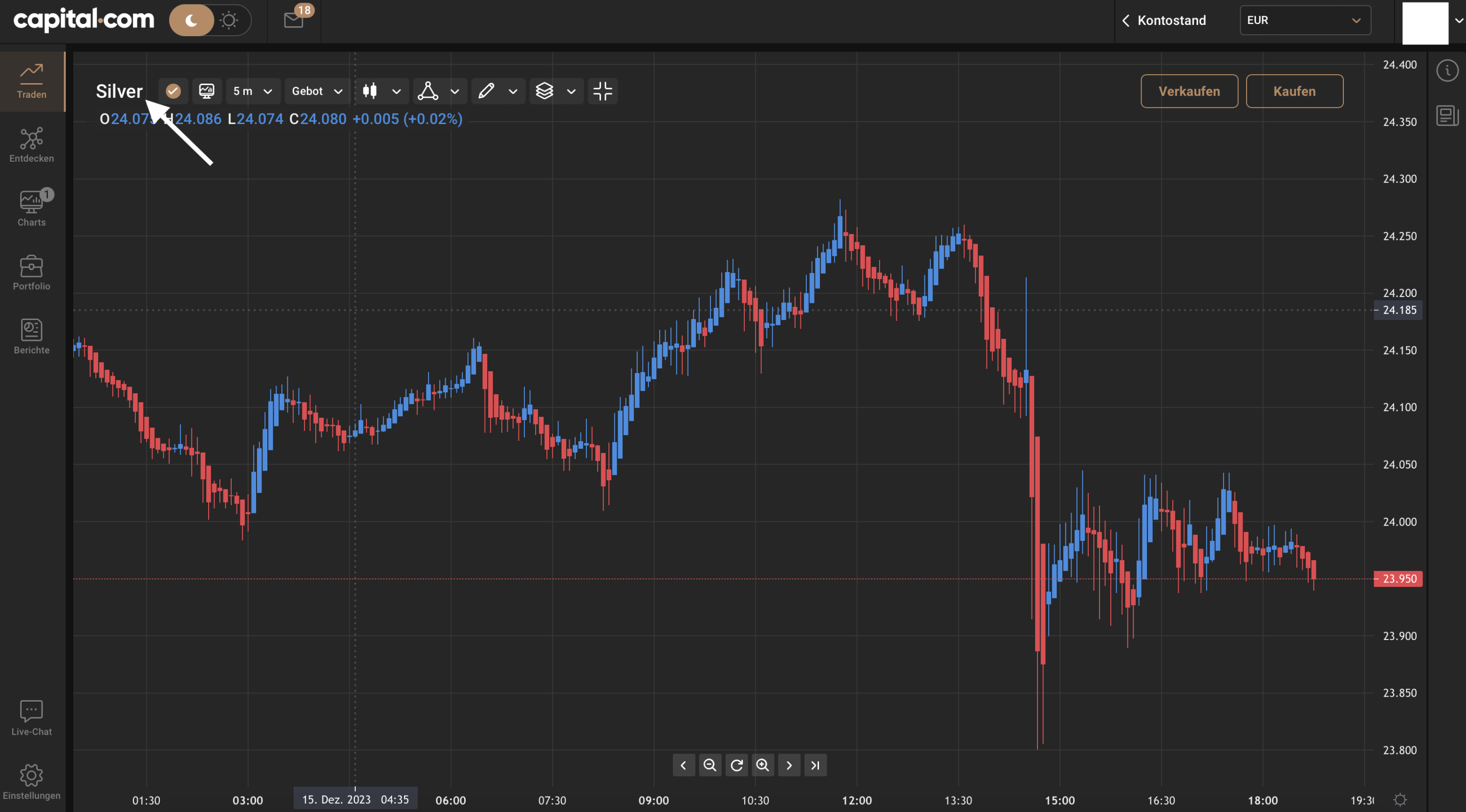Screen dimensions: 1466x812
Task: Open the 5 m timeframe dropdown
Action: [x=253, y=91]
